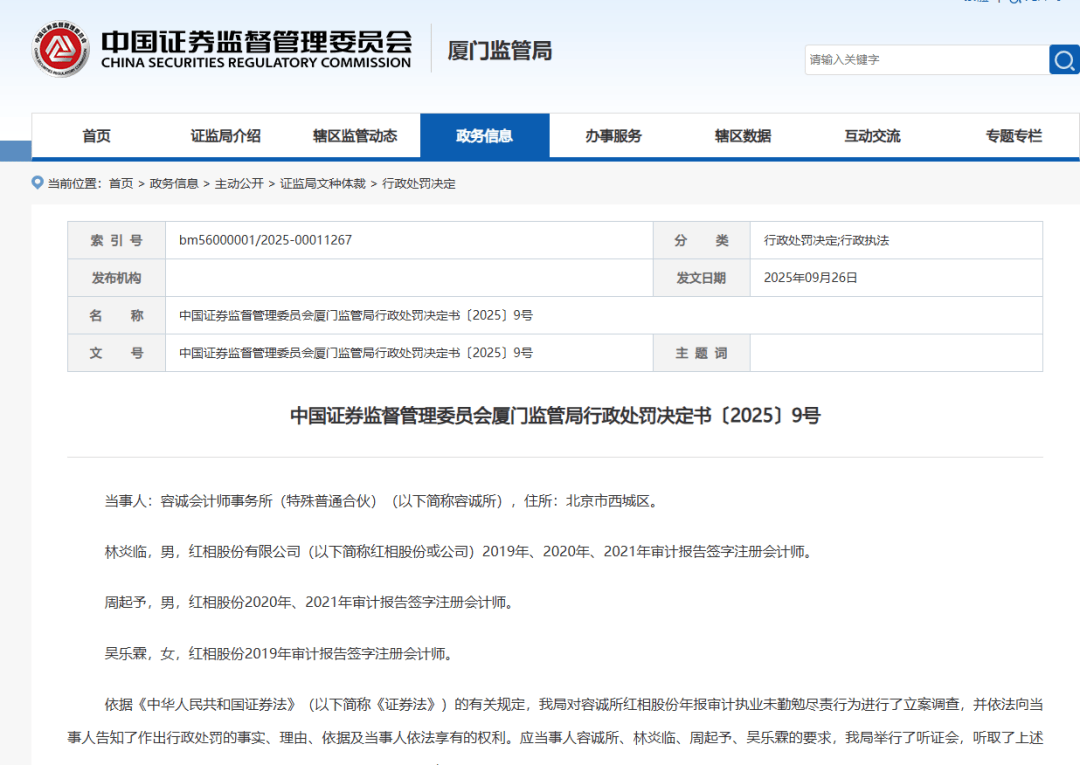Open the 辖区数据 navigation tab
Viewport: 1080px width, 765px height.
tap(743, 136)
